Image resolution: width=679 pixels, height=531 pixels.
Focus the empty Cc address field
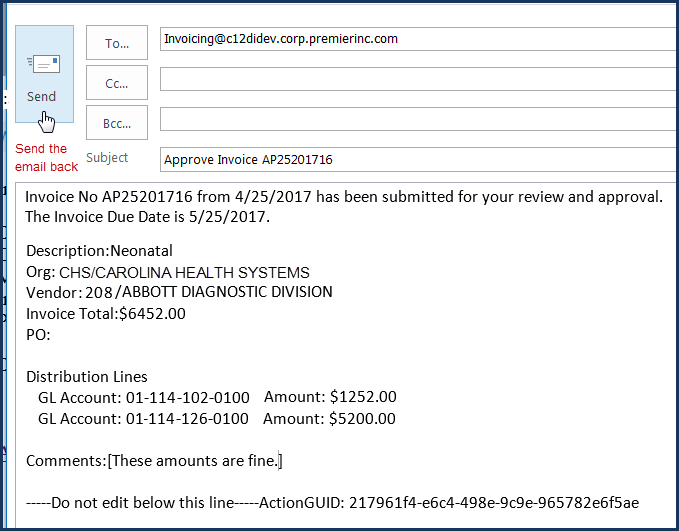click(x=416, y=79)
